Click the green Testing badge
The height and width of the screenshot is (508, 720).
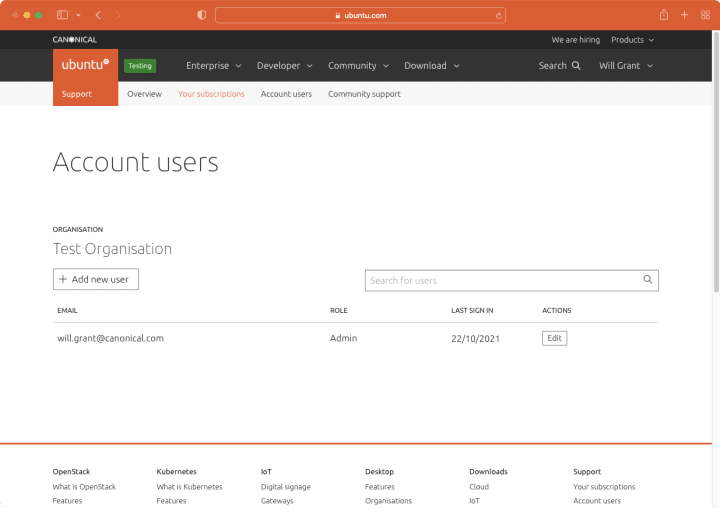click(140, 66)
